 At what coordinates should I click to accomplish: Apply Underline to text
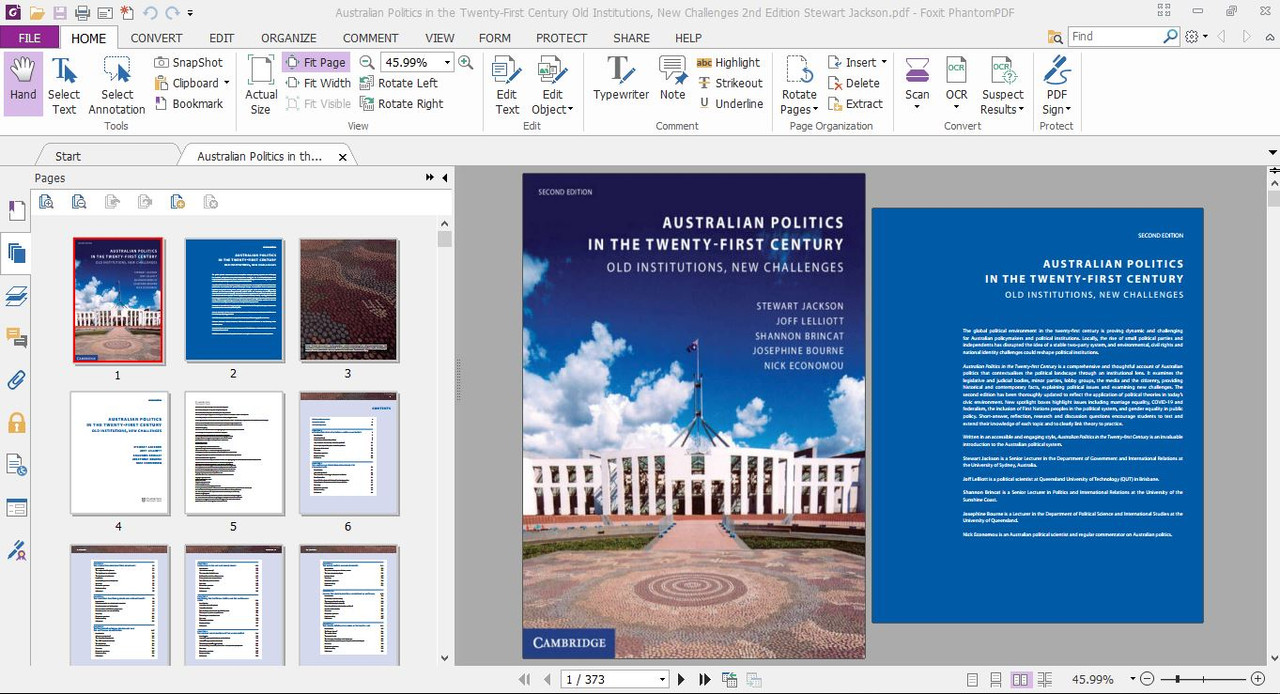[x=730, y=104]
